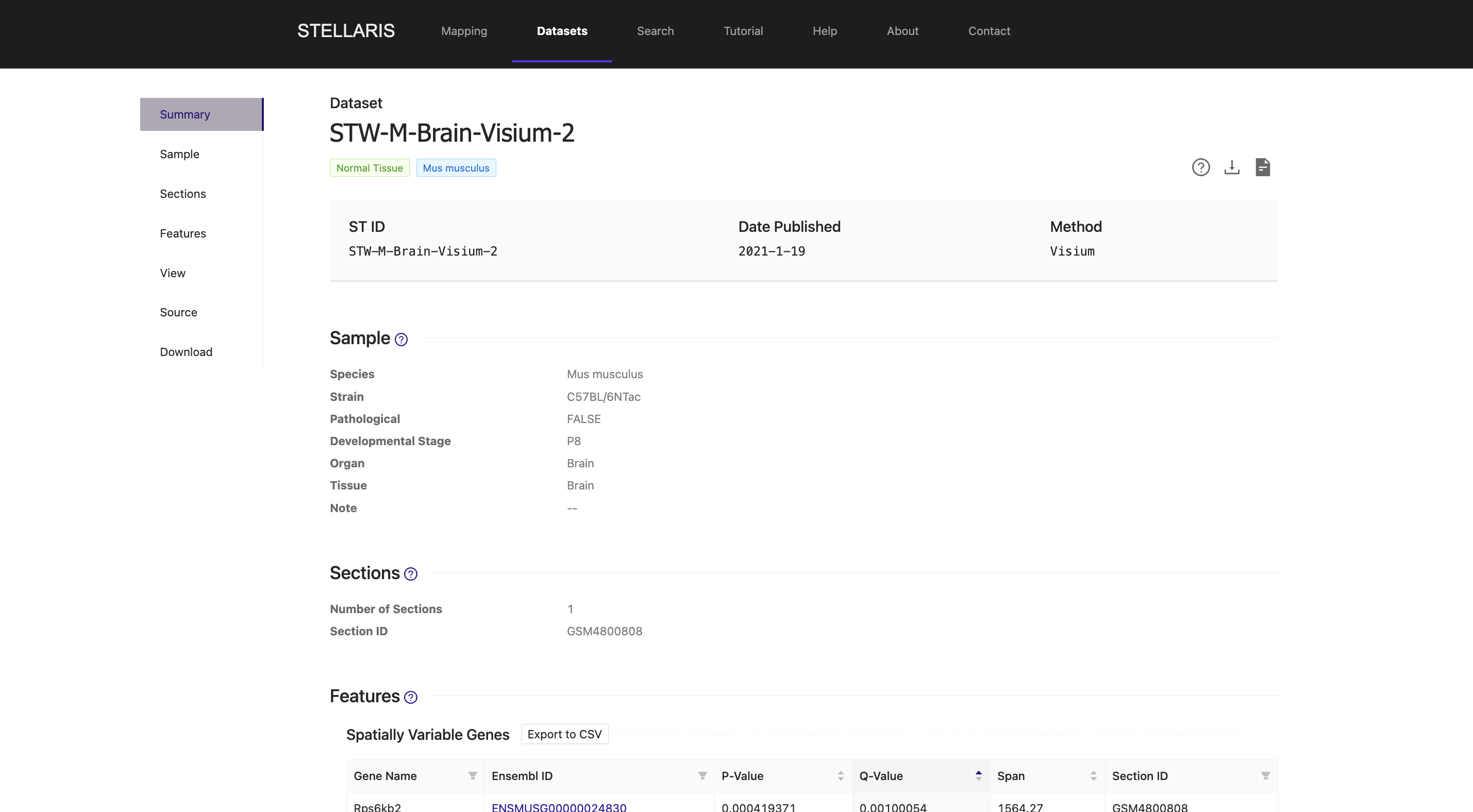This screenshot has width=1473, height=812.
Task: Sort by P-Value column
Action: pos(841,776)
